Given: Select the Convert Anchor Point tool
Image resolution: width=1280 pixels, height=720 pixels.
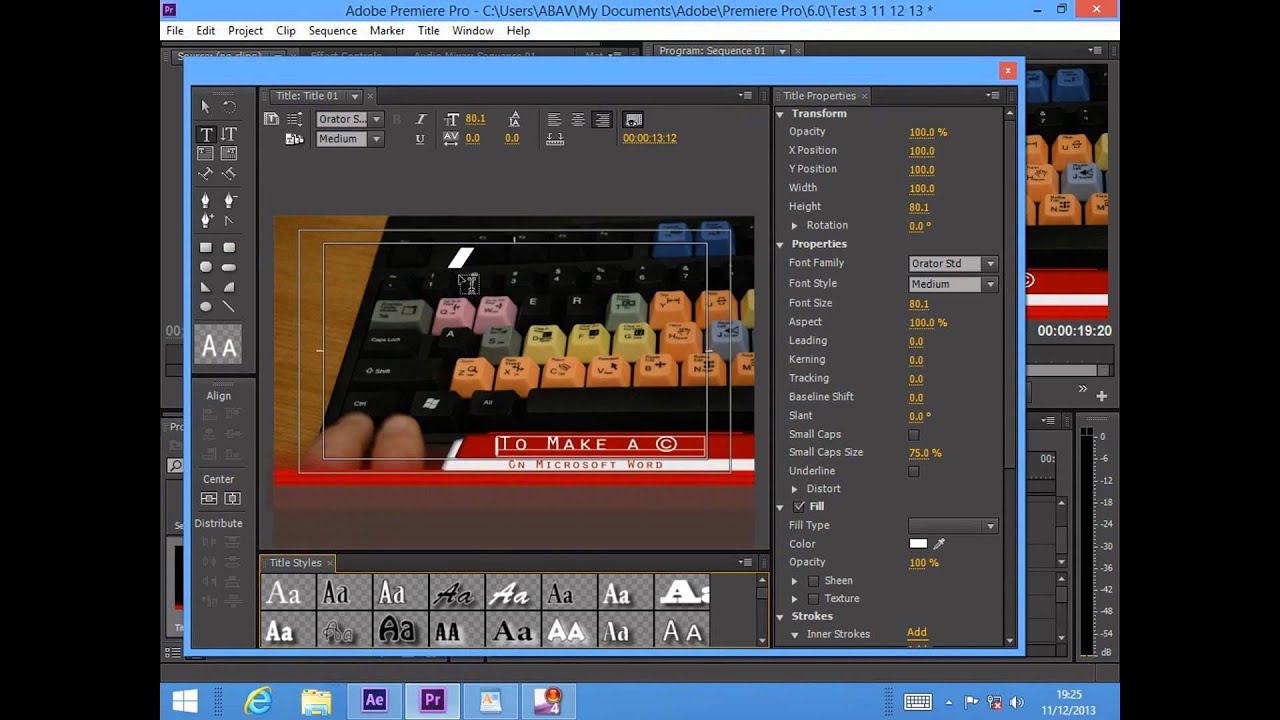Looking at the screenshot, I should pyautogui.click(x=229, y=220).
